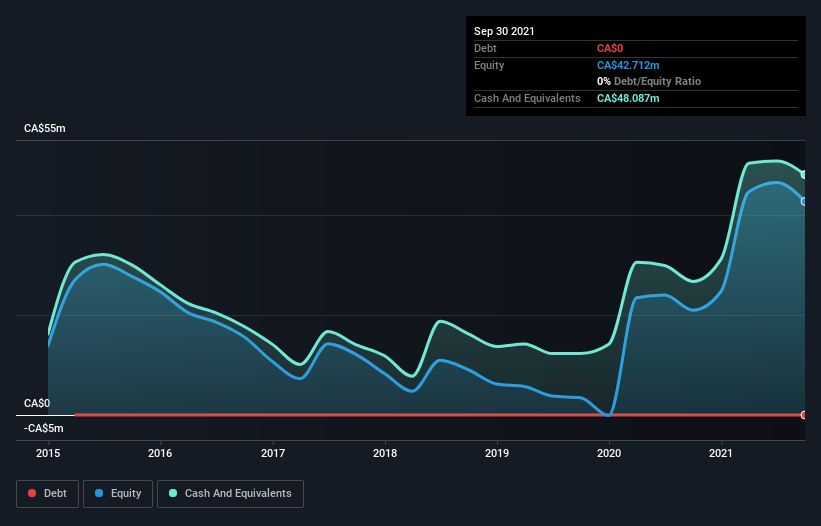Click the CA$42.712m equity value
The height and width of the screenshot is (526, 821).
click(x=628, y=65)
